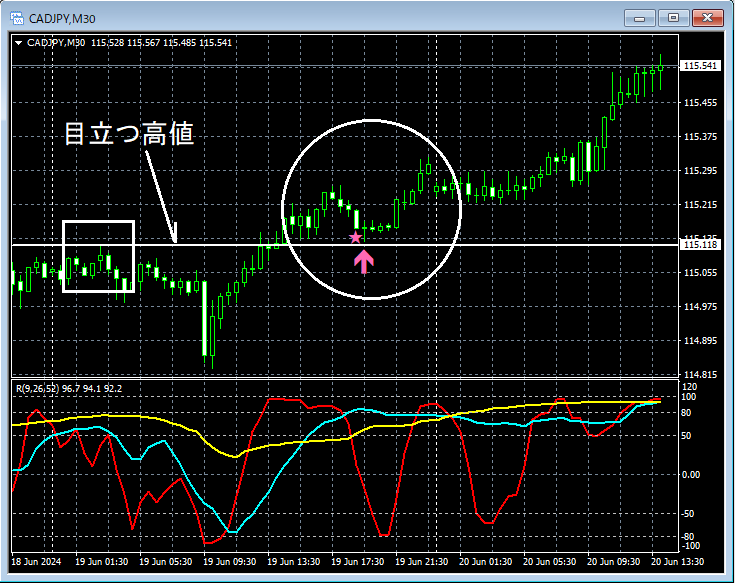736x583 pixels.
Task: Click the 19 Jun 09:30 time label
Action: point(230,562)
